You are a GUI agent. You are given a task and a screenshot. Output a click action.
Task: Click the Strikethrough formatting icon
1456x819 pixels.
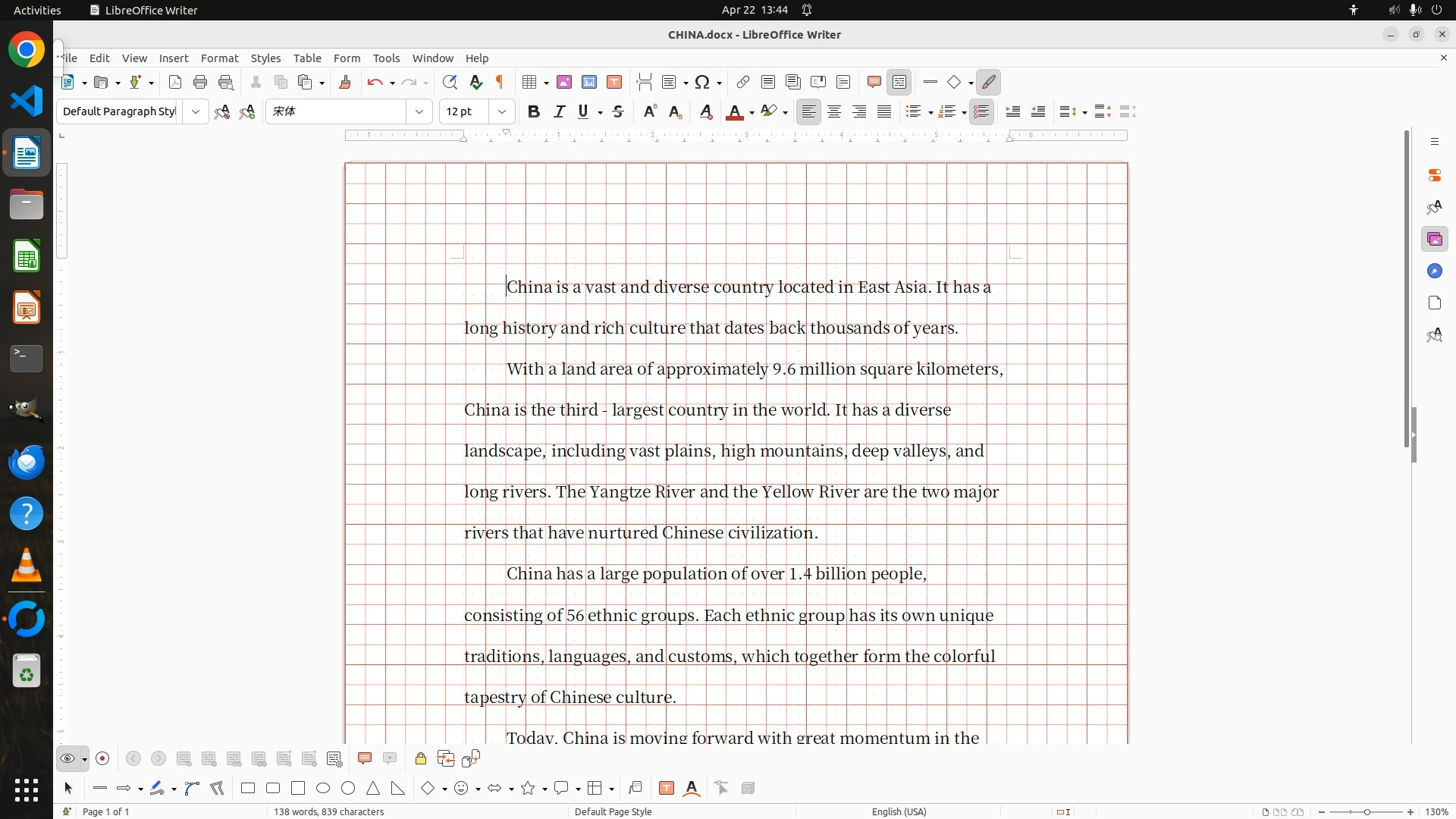click(618, 112)
